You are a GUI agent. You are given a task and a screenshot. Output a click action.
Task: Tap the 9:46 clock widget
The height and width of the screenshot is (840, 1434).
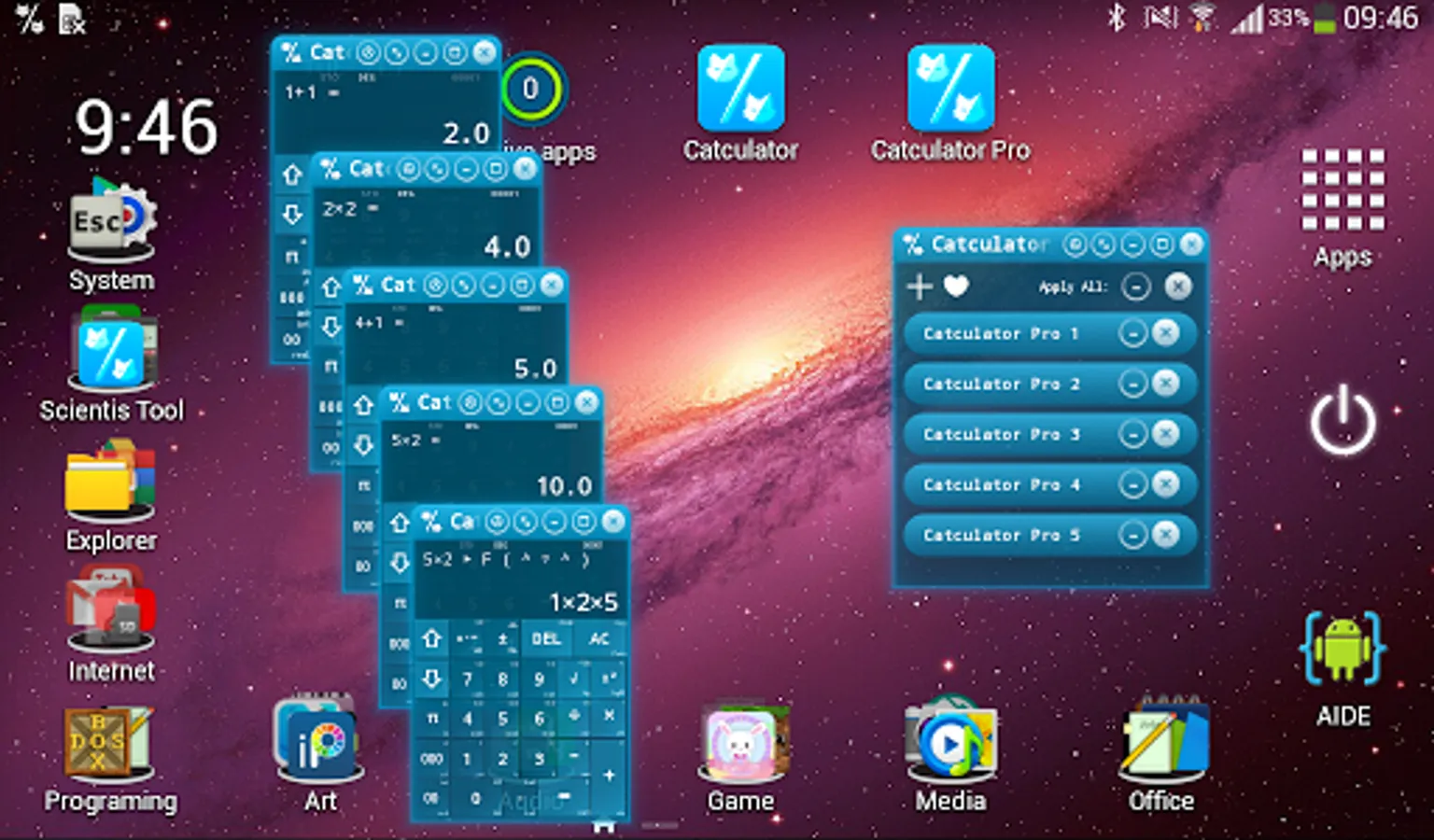pos(148,127)
